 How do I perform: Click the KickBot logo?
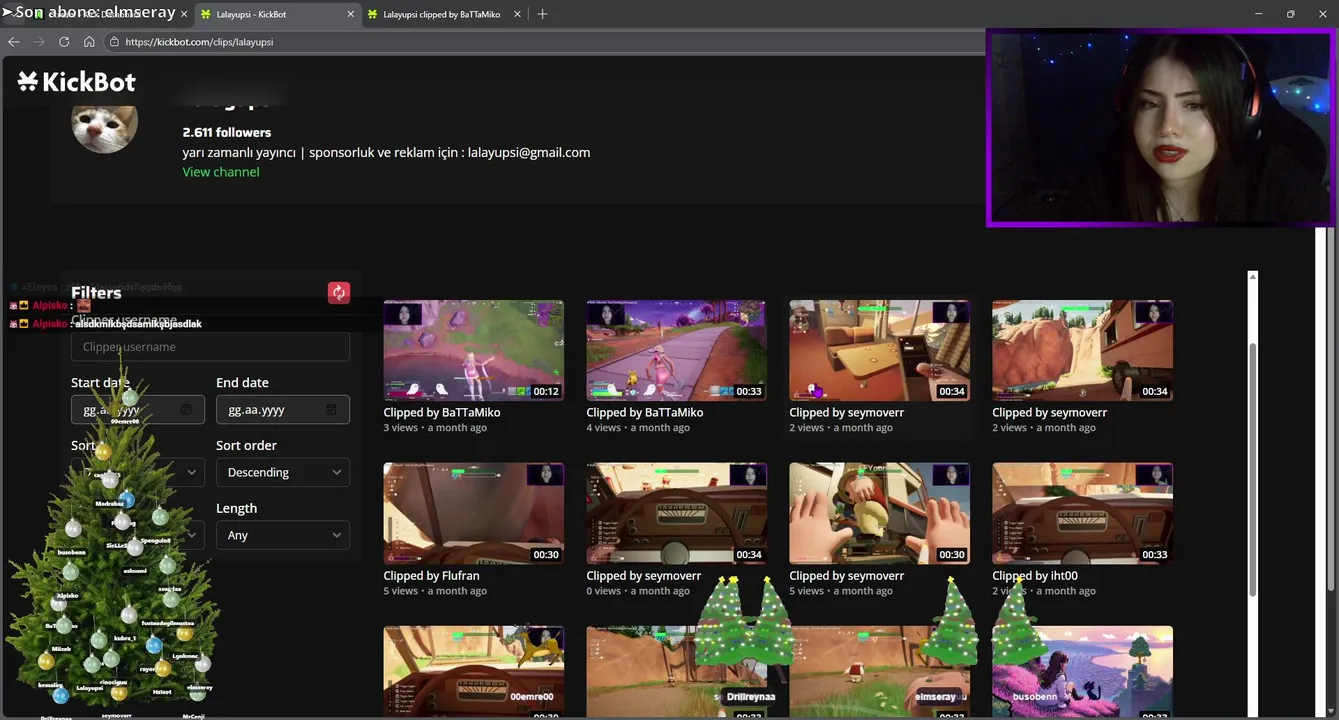76,82
